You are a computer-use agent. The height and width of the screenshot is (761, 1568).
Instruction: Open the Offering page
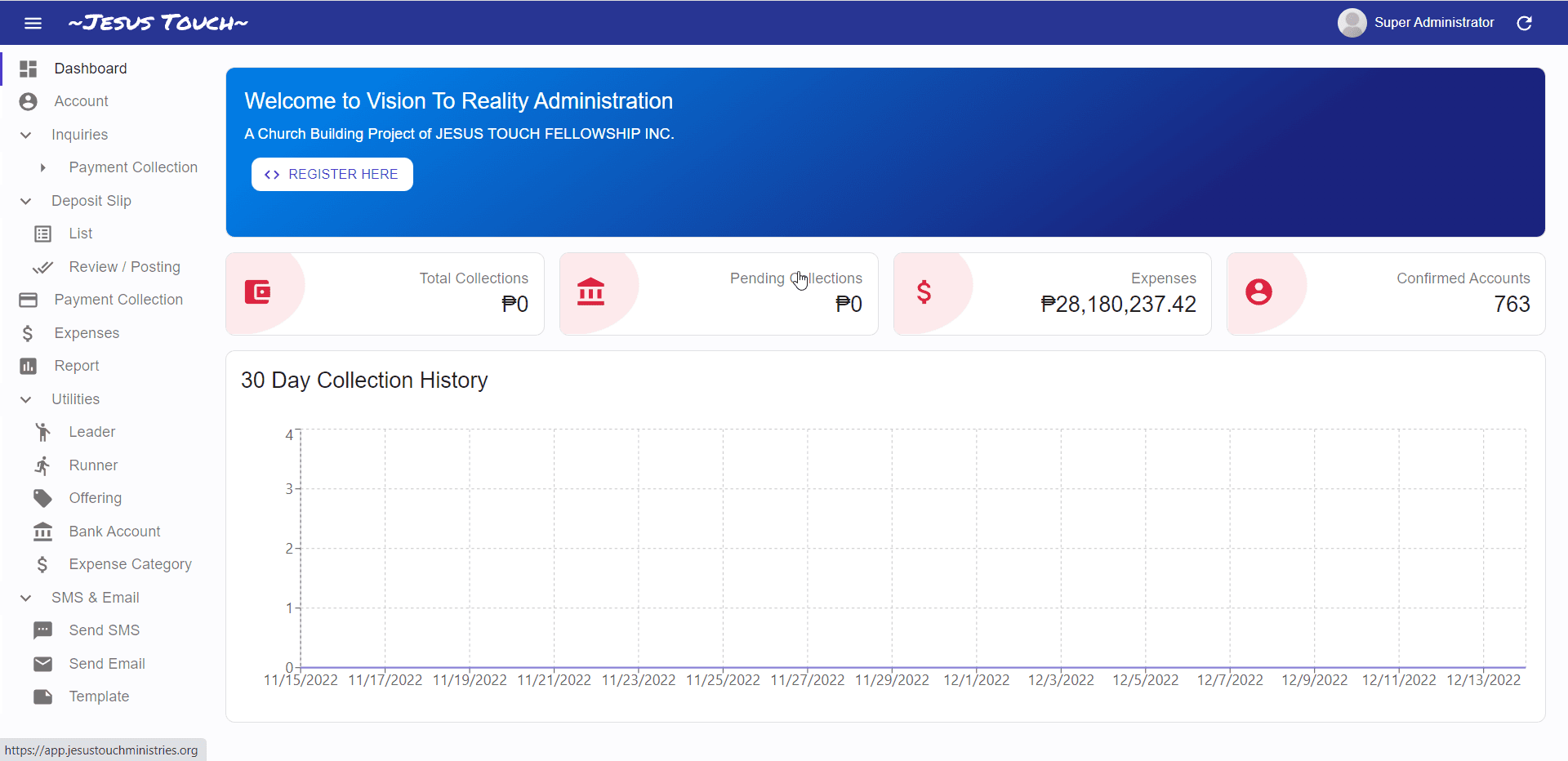[x=104, y=498]
